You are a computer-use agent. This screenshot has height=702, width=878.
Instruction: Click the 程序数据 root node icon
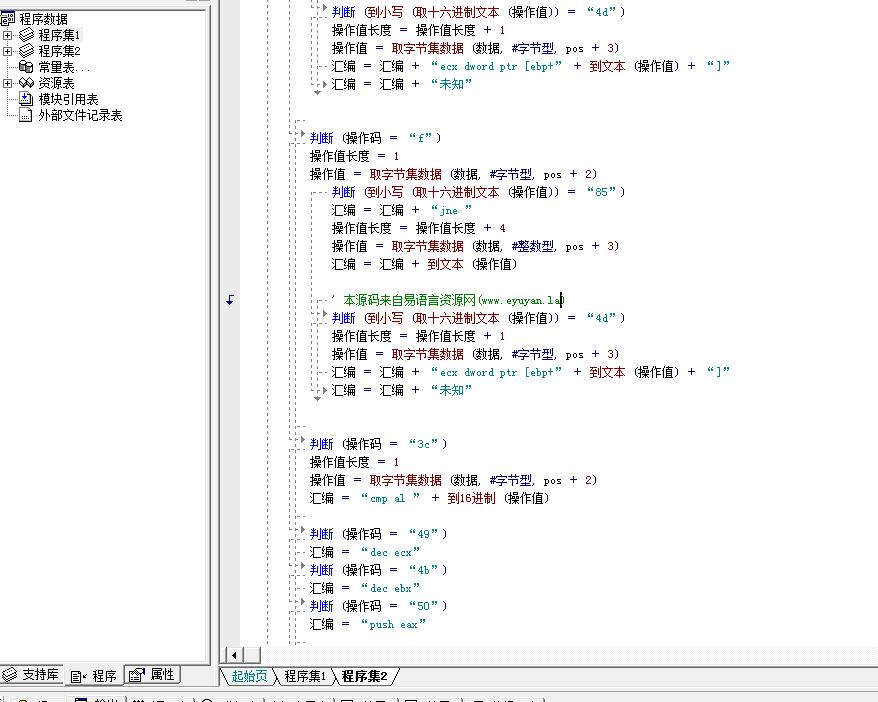[x=8, y=19]
